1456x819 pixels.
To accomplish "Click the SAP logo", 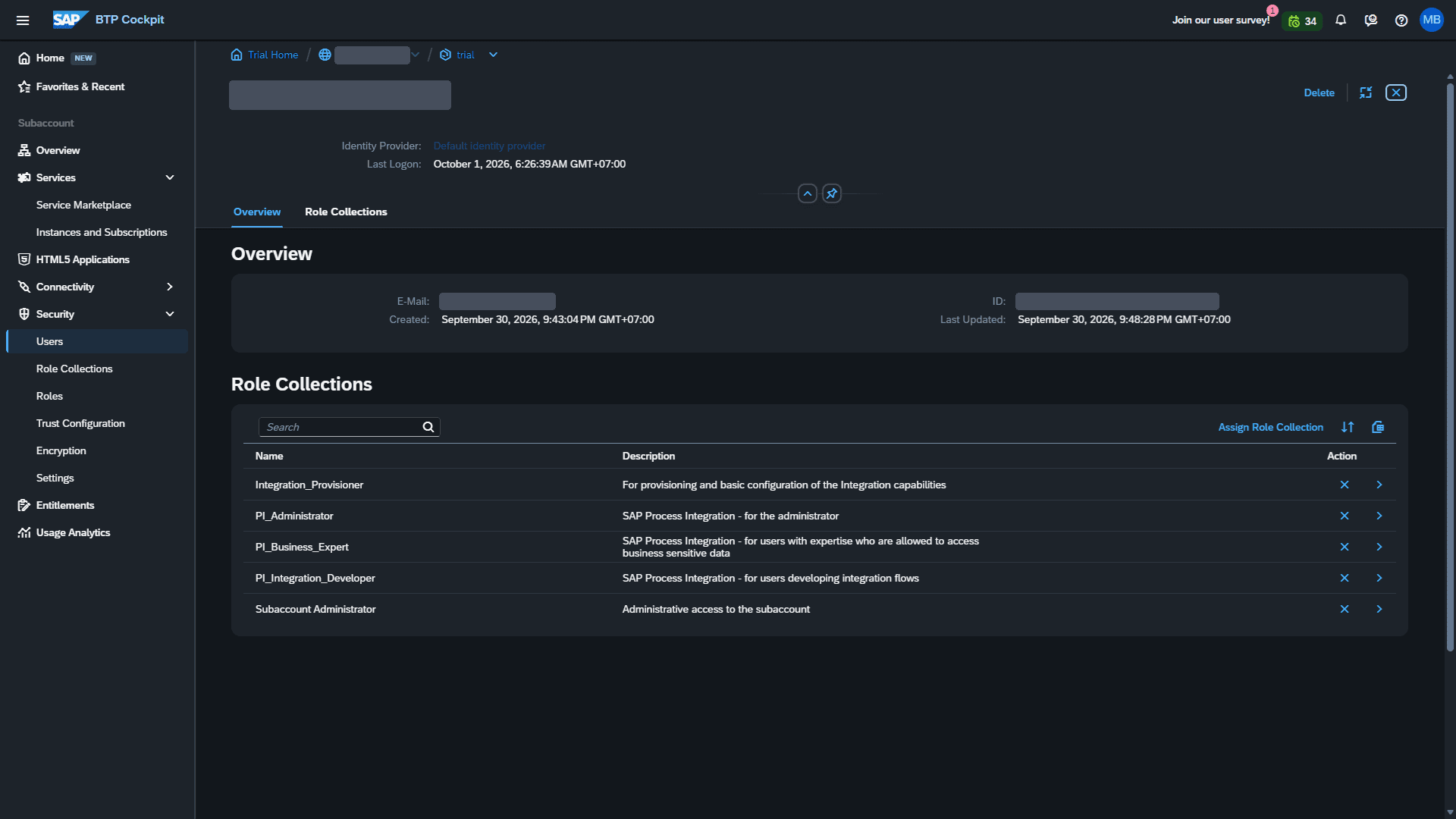I will (x=70, y=20).
